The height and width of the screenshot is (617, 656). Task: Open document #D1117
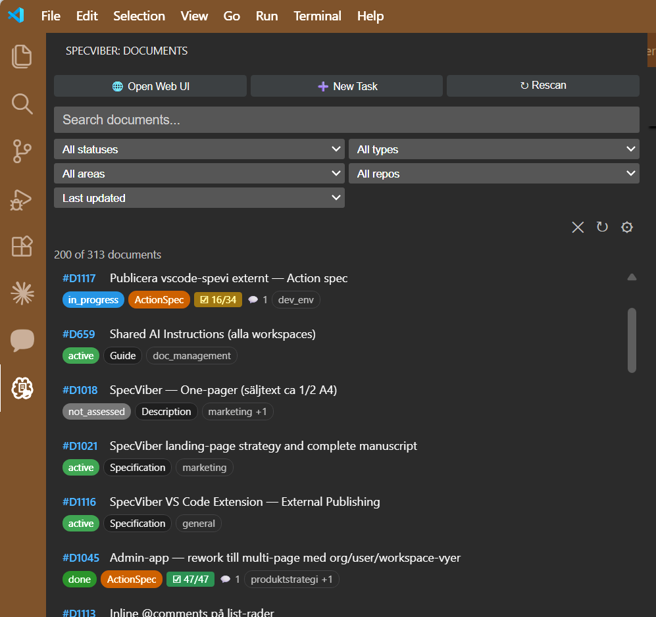pos(79,278)
